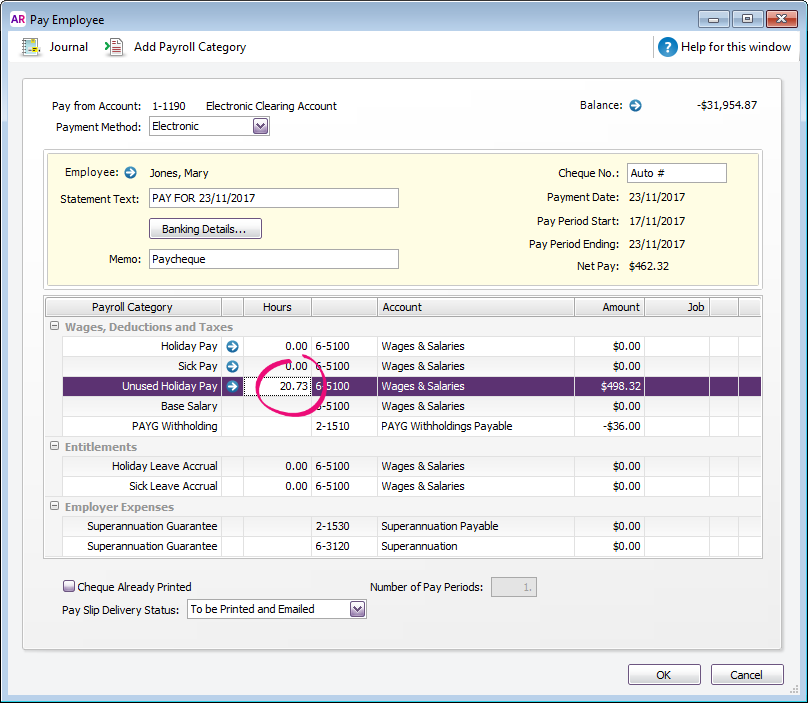Click the Cheque No. field
Image resolution: width=808 pixels, height=703 pixels.
(676, 173)
